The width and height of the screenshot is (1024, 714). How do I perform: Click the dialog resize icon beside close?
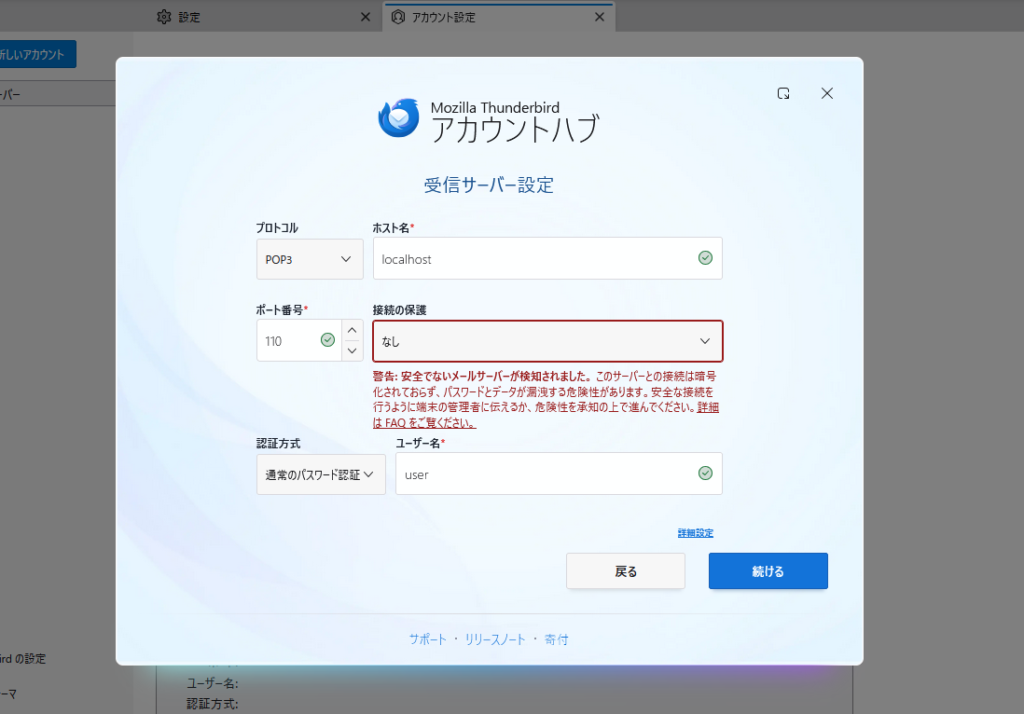pos(784,93)
